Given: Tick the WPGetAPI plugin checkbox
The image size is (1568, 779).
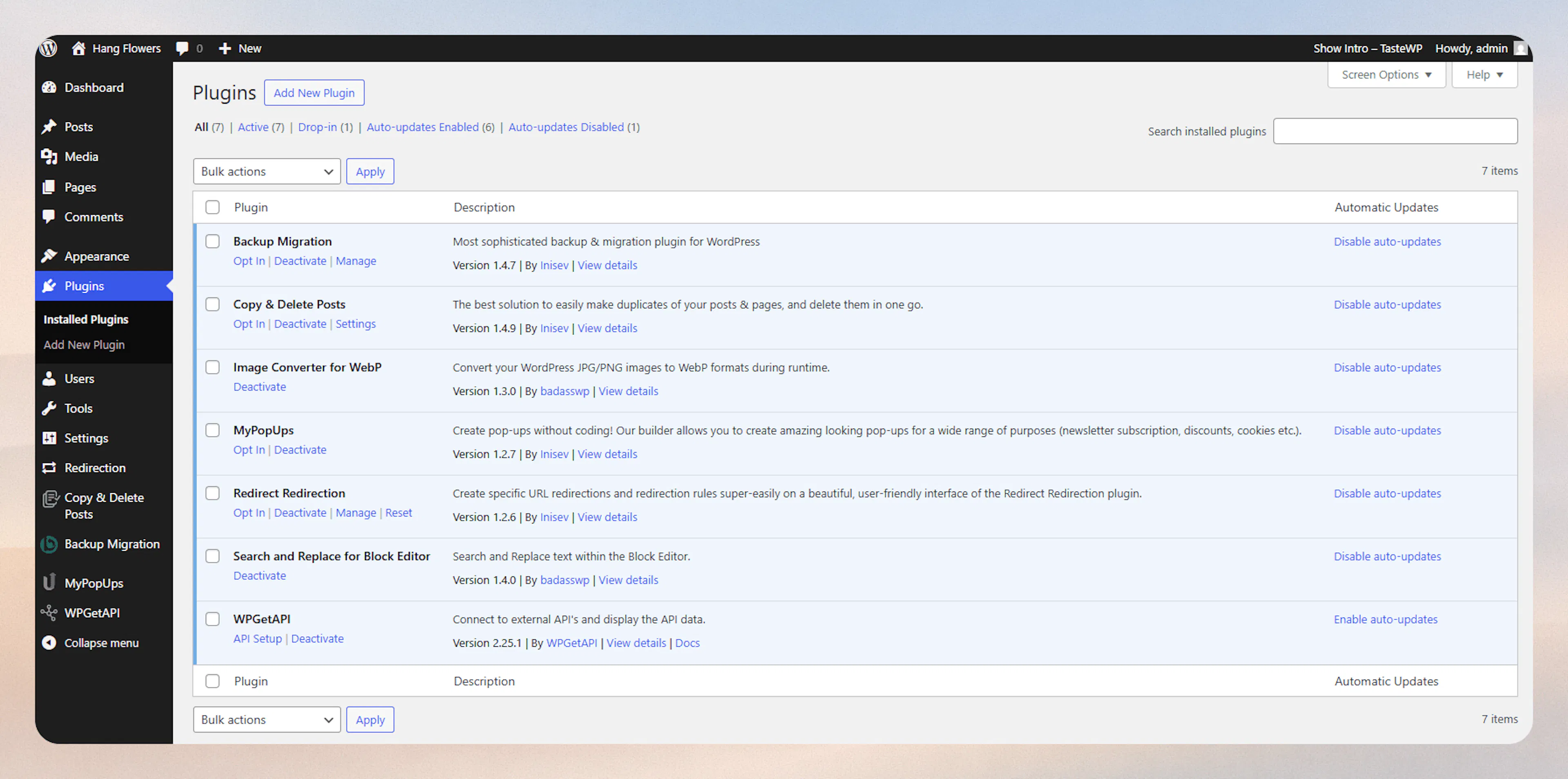Looking at the screenshot, I should pos(212,618).
